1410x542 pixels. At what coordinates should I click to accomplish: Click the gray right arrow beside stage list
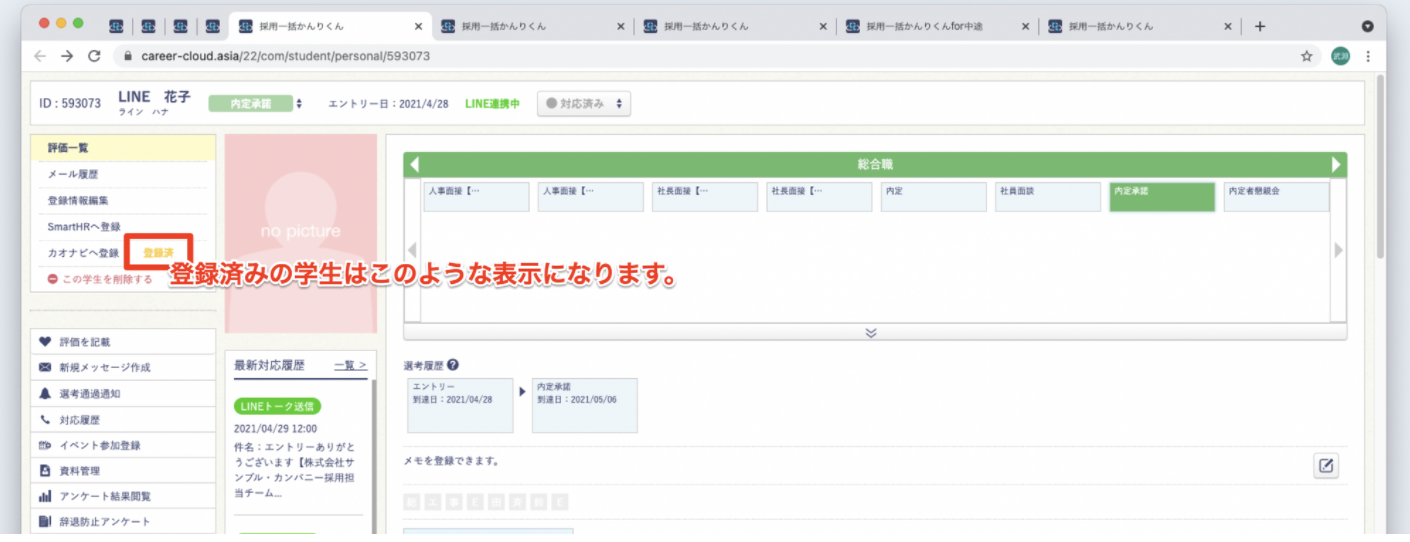[x=1339, y=250]
